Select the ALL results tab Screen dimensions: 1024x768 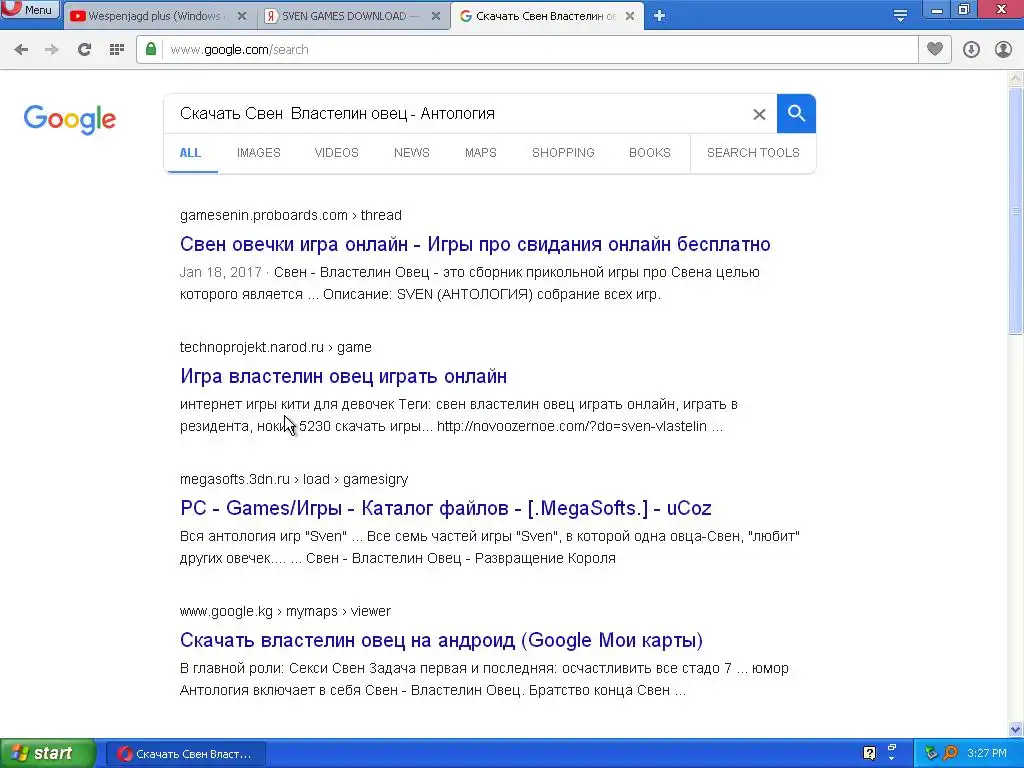(190, 153)
